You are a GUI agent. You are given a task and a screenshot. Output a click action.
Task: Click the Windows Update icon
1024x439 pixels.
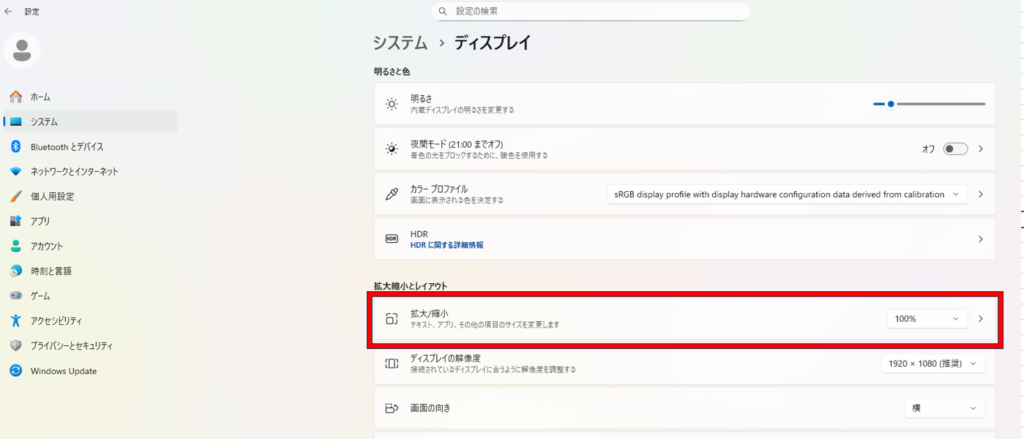tap(15, 370)
